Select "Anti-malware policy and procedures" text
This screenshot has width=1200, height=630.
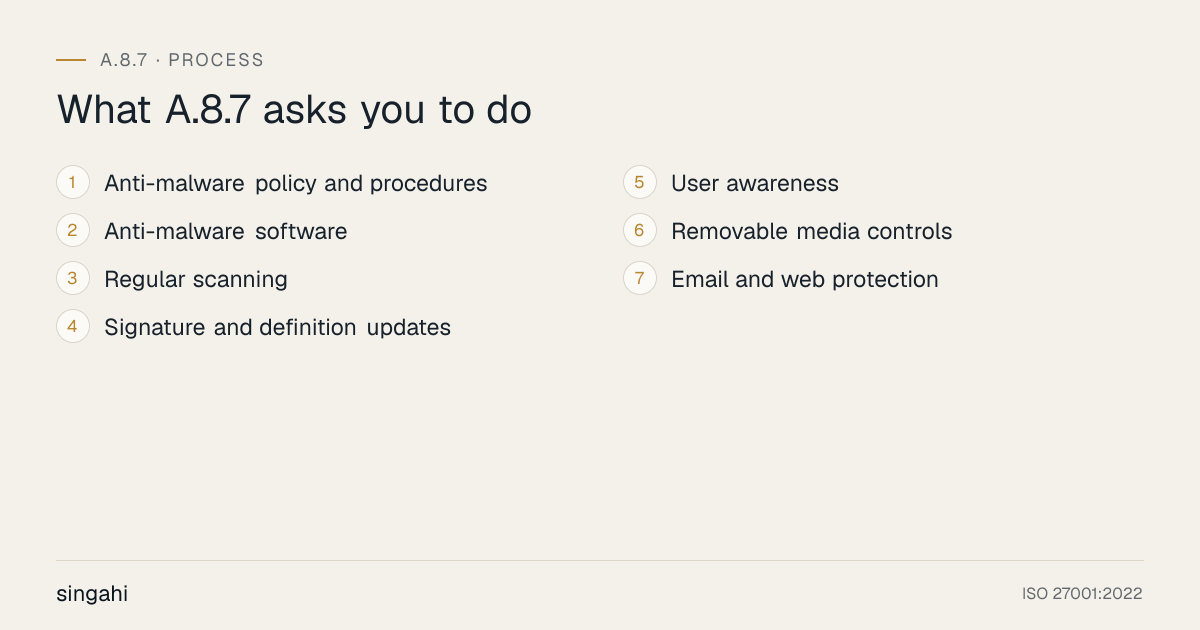click(x=296, y=184)
